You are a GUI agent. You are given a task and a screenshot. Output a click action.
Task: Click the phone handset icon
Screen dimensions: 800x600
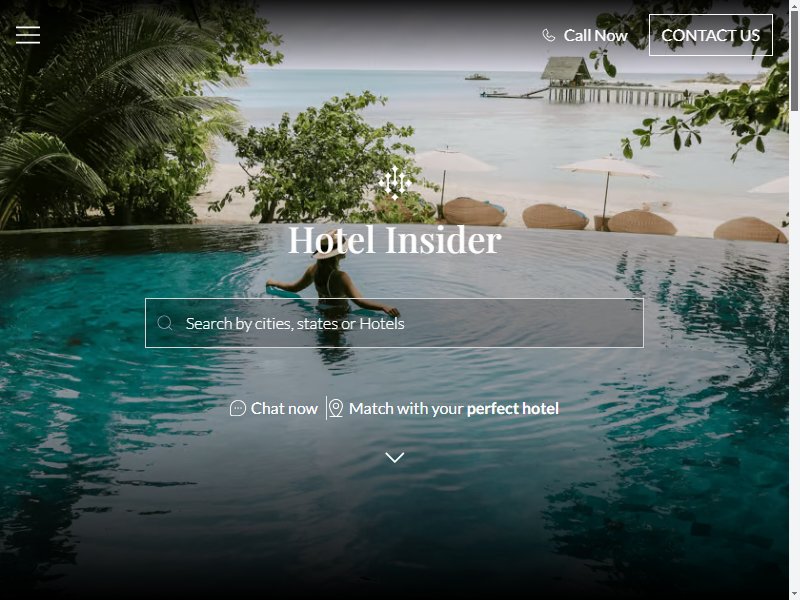coord(548,35)
